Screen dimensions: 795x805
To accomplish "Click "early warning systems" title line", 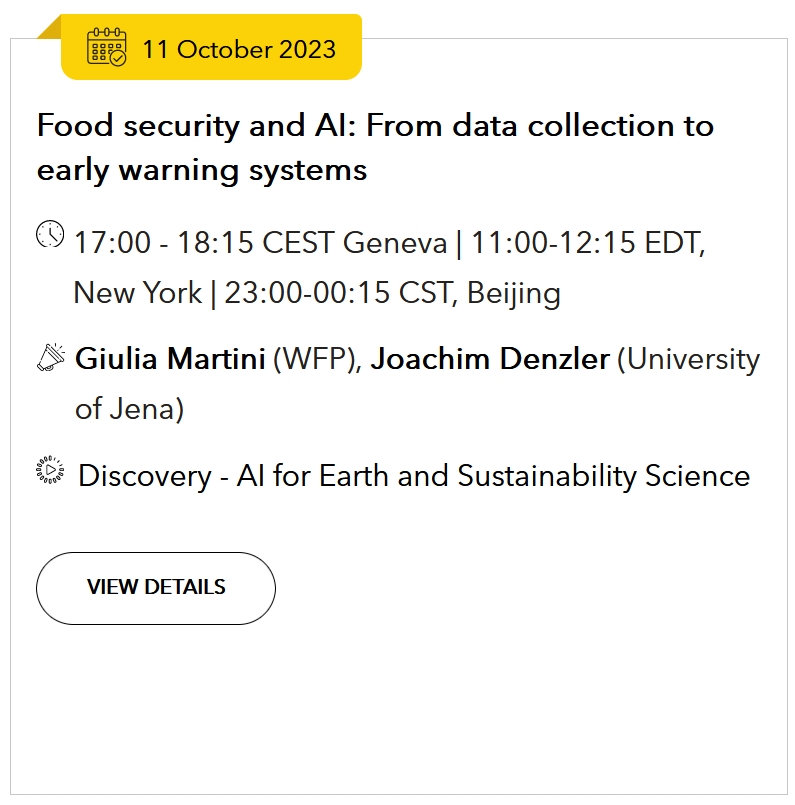I will (202, 170).
